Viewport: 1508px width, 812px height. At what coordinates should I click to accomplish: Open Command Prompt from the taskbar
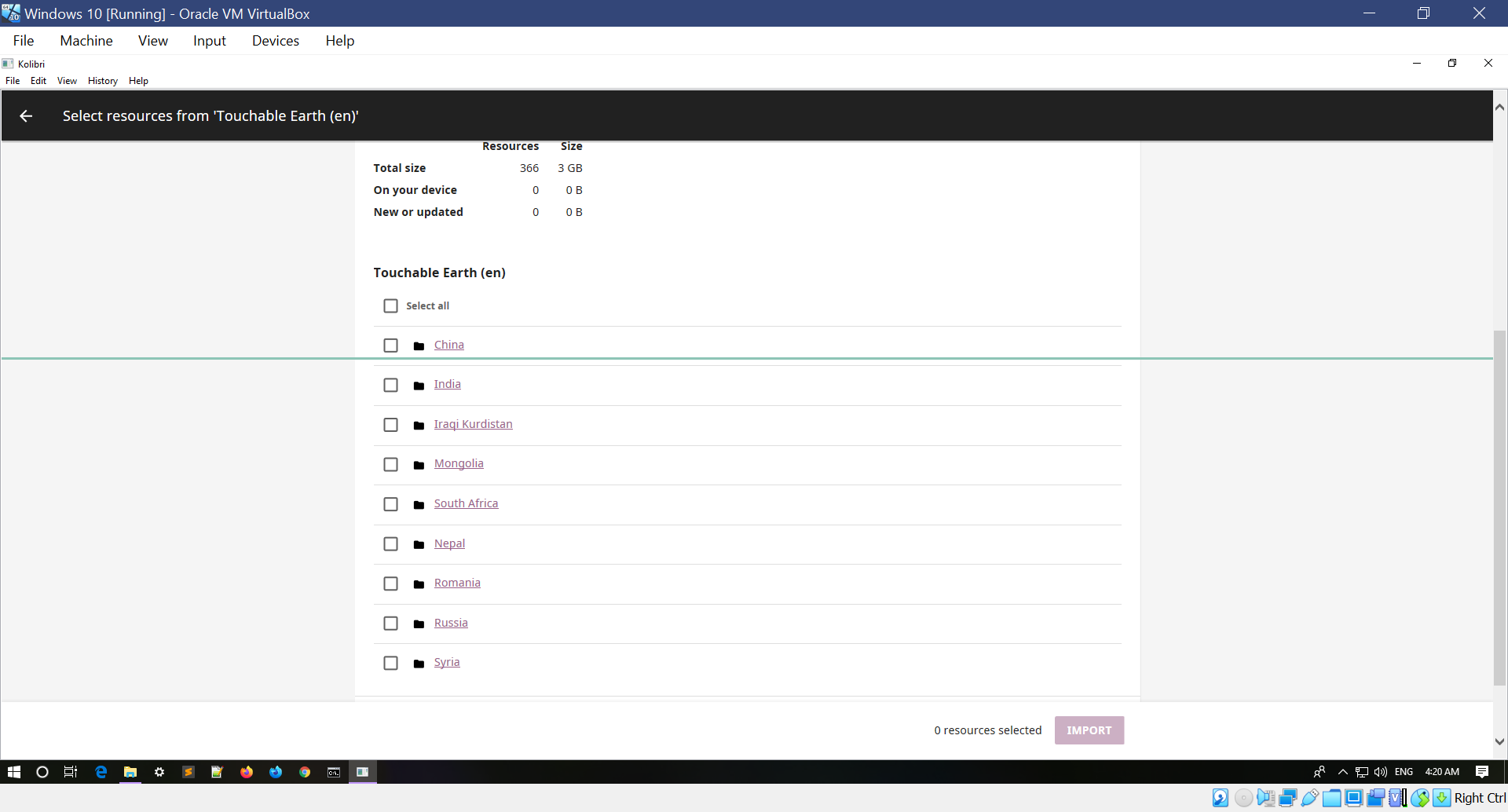(x=334, y=772)
